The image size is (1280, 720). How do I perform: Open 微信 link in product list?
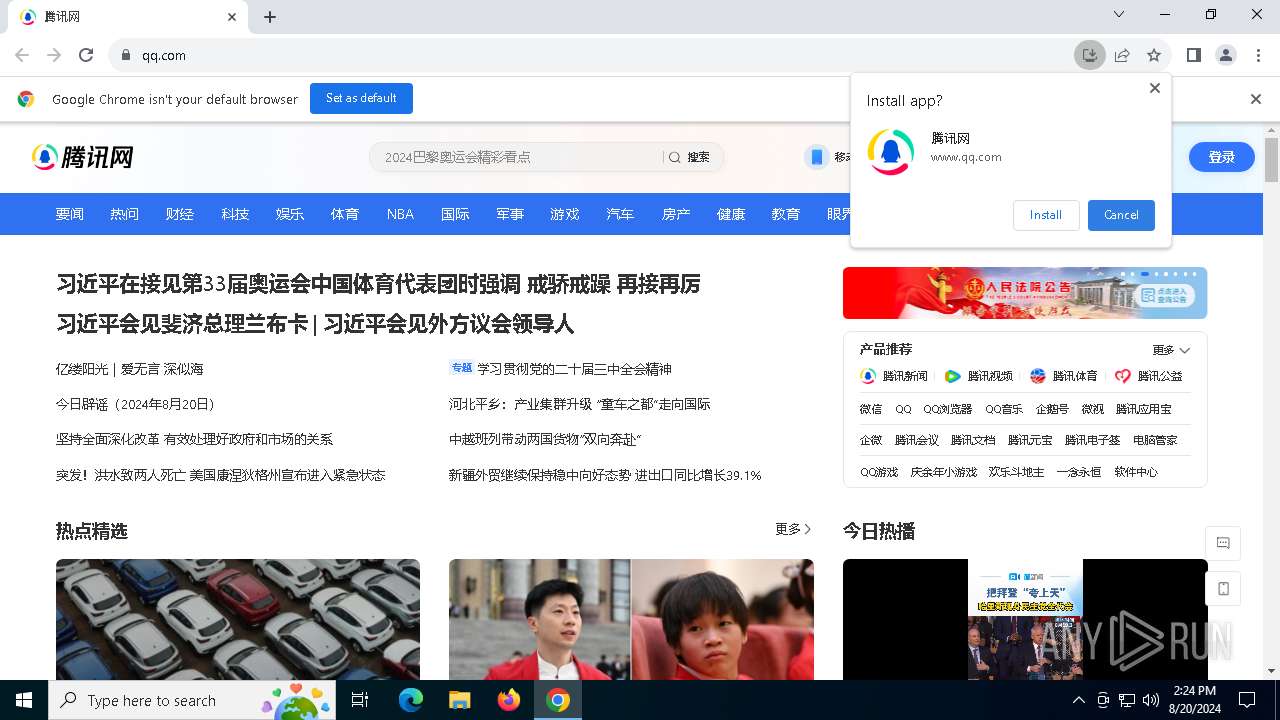click(871, 409)
